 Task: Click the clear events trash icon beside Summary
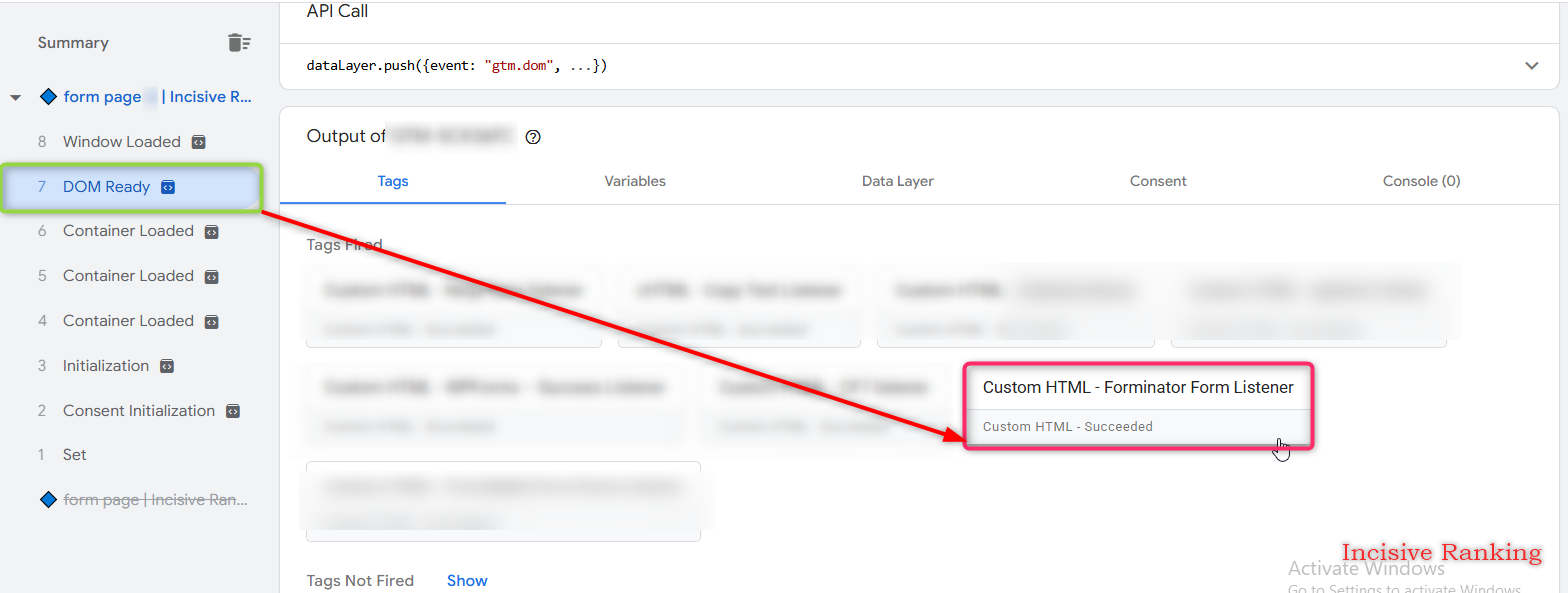[239, 42]
